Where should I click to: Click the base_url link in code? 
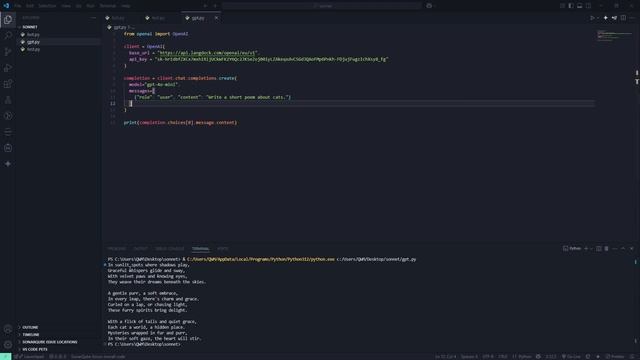coord(207,53)
